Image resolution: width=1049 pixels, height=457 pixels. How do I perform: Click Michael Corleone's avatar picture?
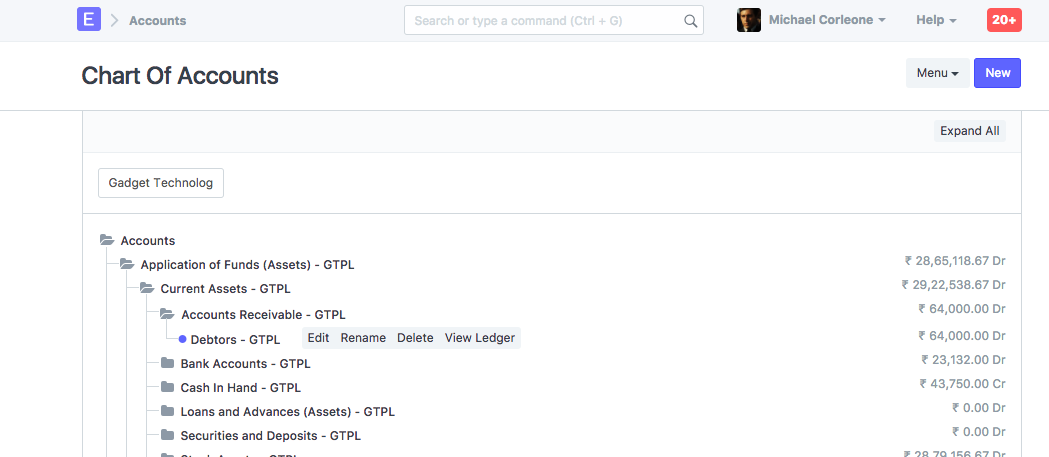coord(749,20)
